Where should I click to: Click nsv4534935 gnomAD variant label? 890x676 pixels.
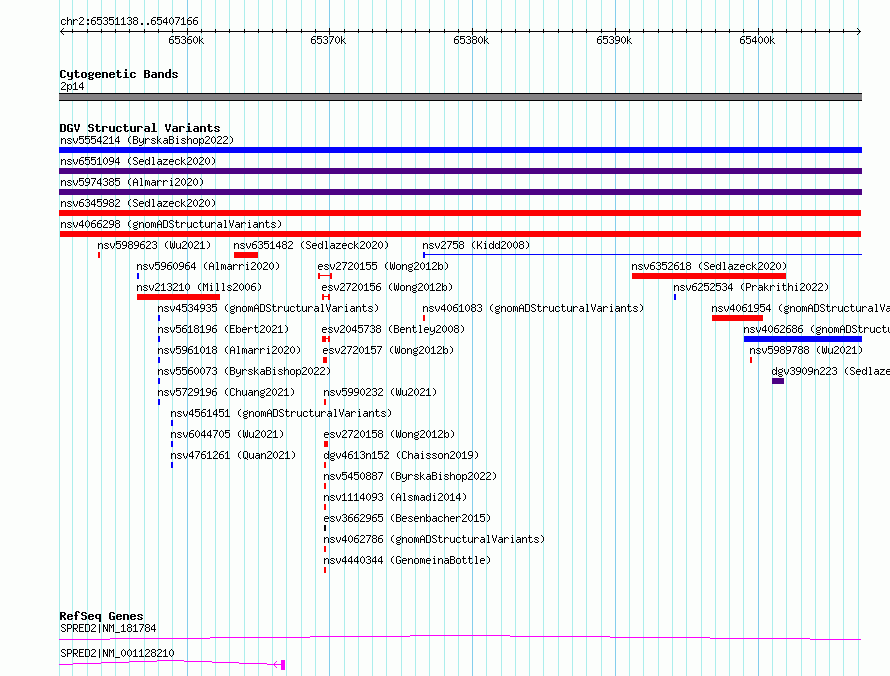[x=268, y=308]
